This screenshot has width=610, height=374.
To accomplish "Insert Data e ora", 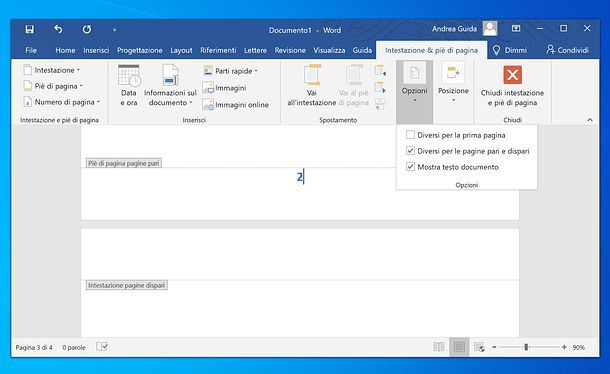I will click(129, 86).
